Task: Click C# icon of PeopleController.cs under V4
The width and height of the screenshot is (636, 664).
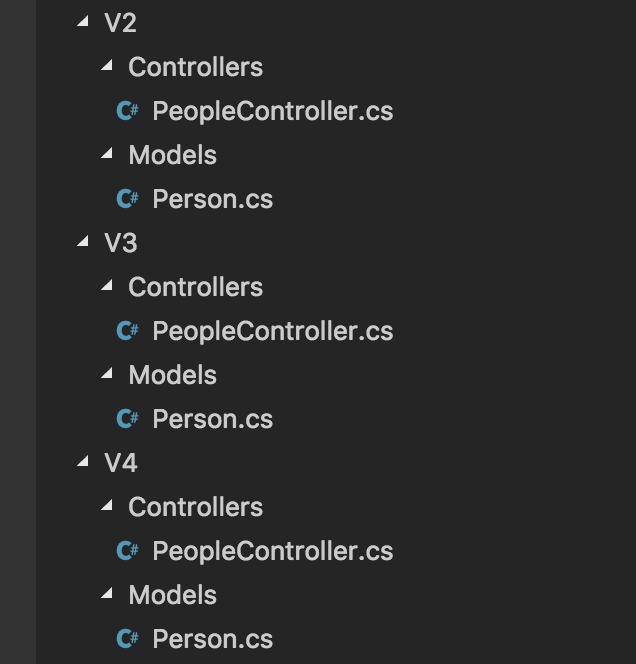Action: (127, 551)
